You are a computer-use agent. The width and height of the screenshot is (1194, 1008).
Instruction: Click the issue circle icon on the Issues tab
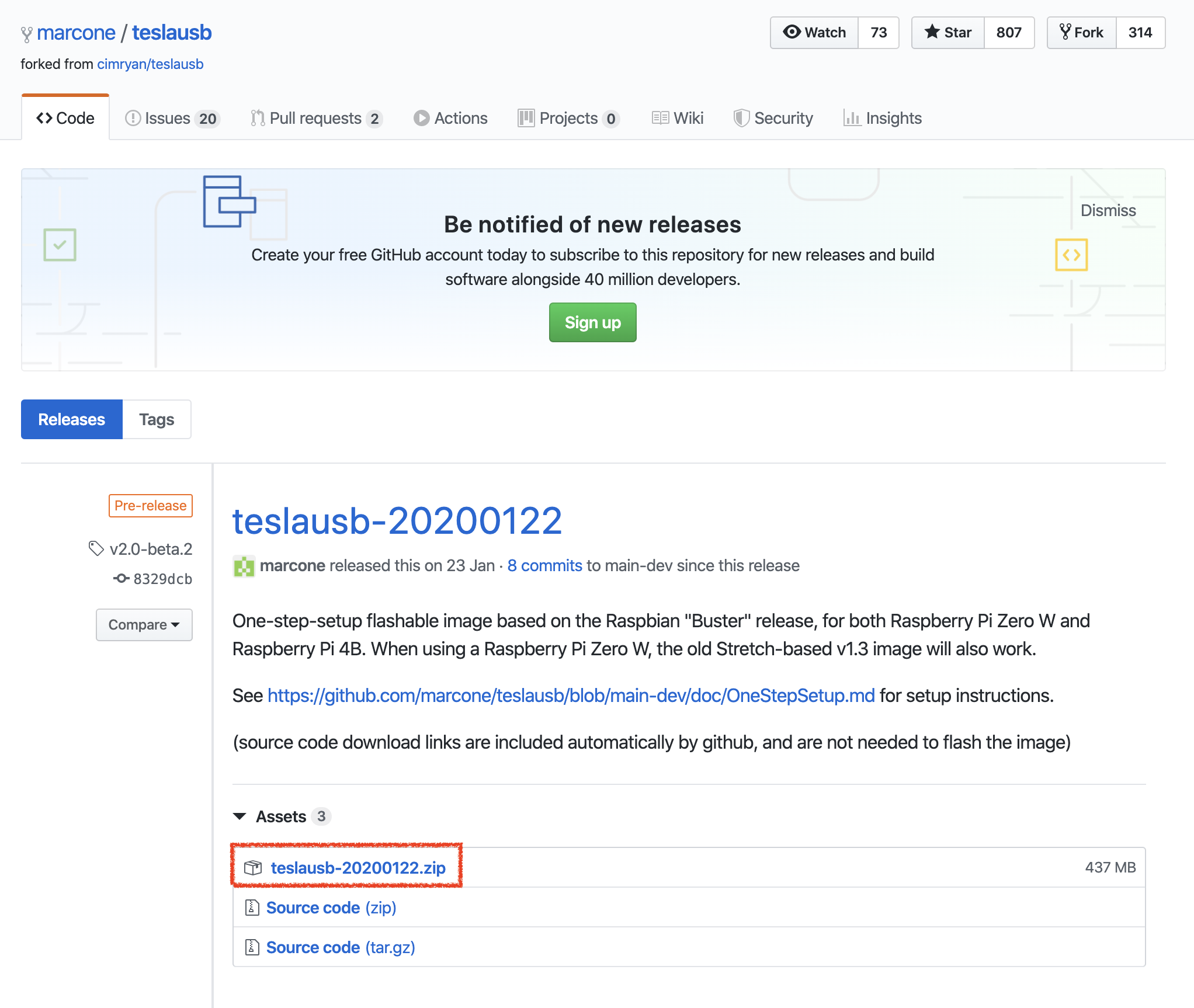tap(133, 119)
